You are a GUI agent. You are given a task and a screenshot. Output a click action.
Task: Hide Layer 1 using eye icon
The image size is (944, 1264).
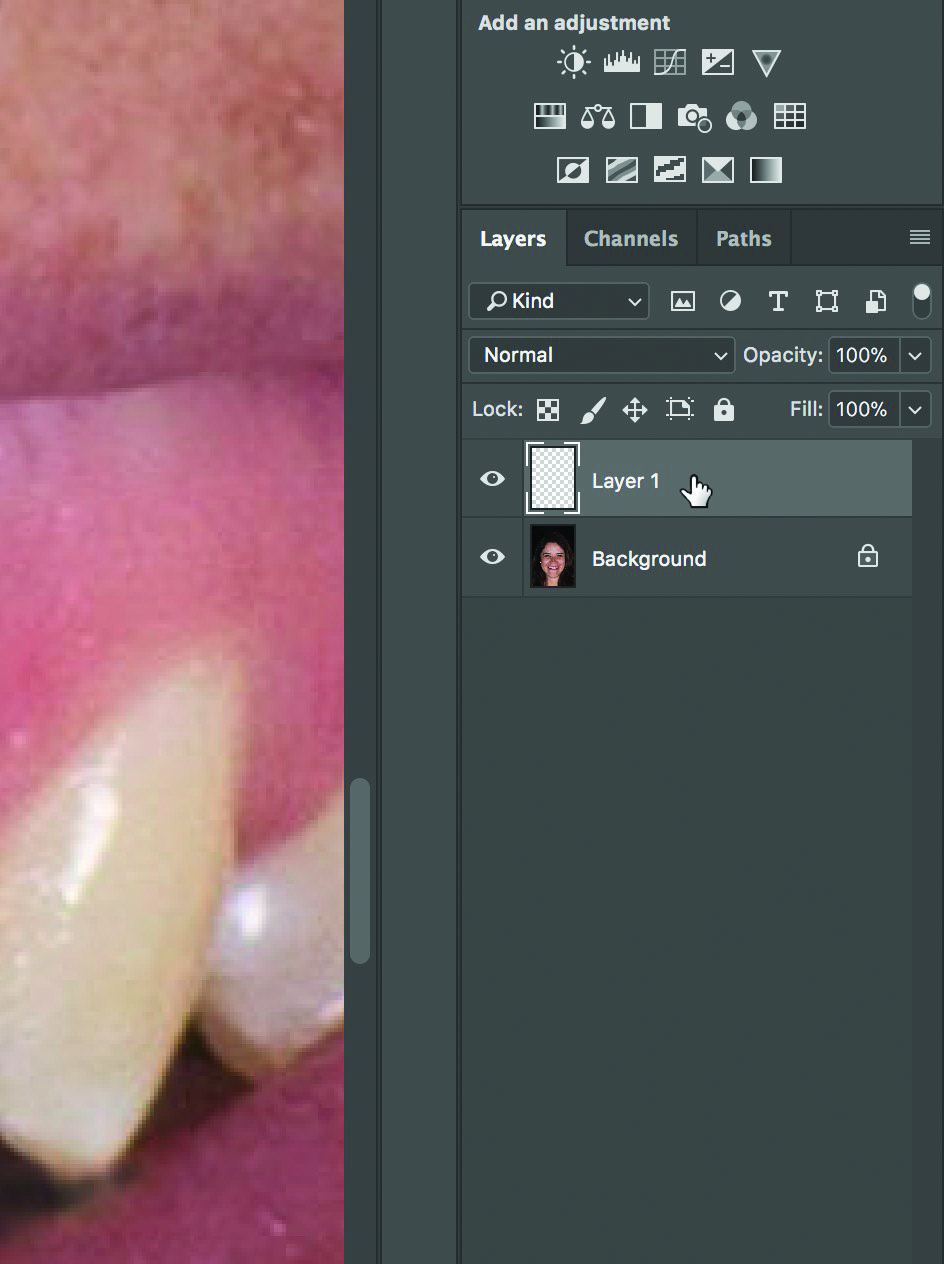[492, 479]
